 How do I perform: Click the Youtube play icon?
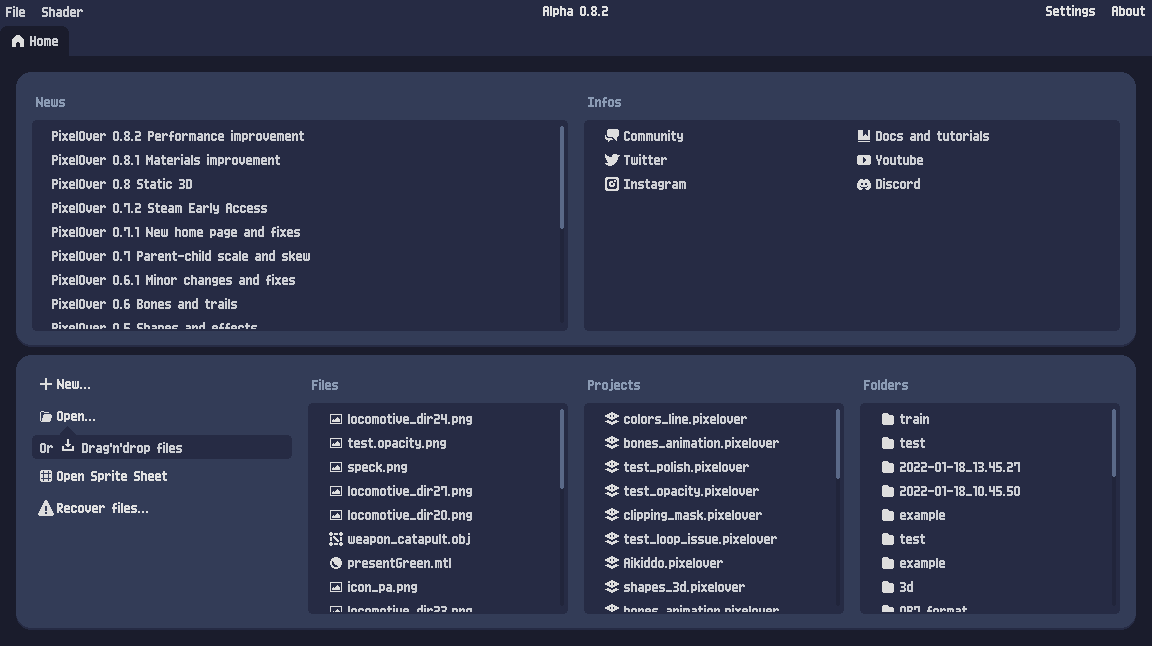[x=863, y=160]
